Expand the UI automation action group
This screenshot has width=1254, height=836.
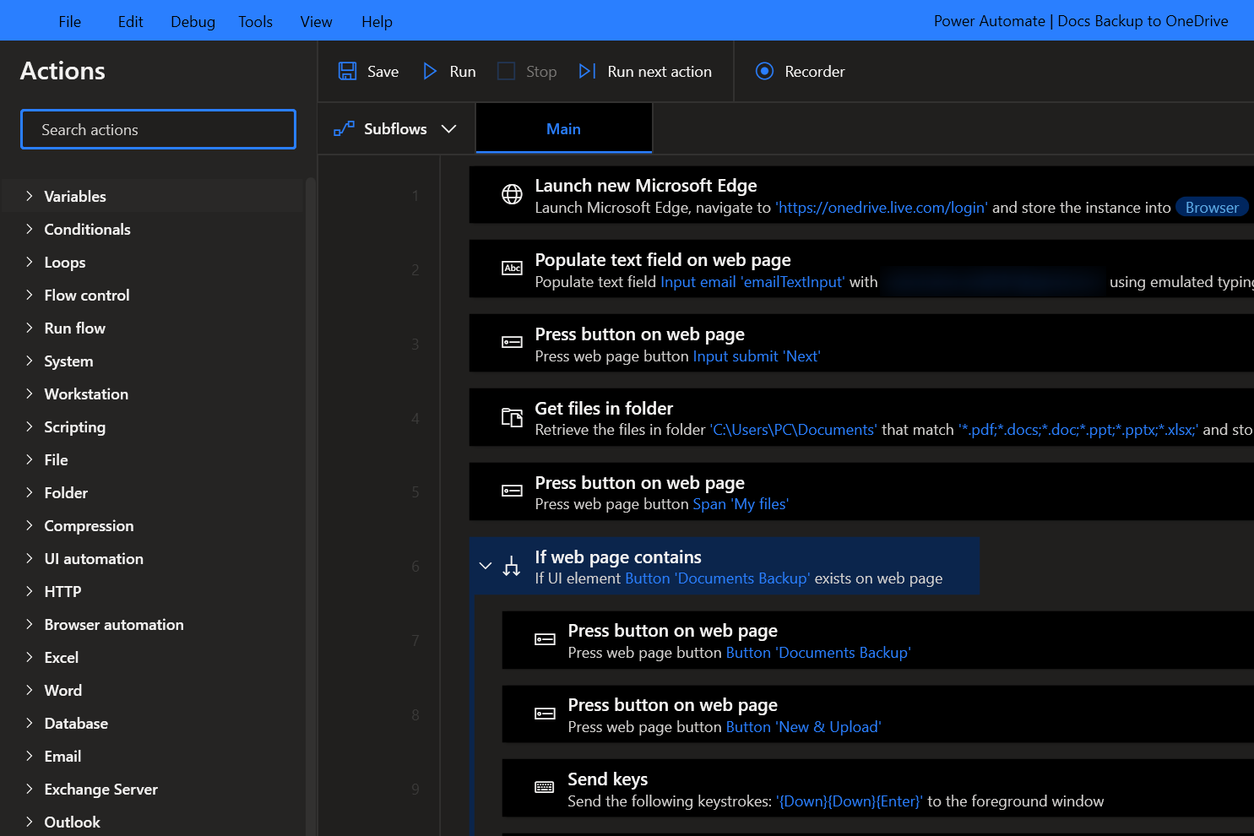point(29,559)
